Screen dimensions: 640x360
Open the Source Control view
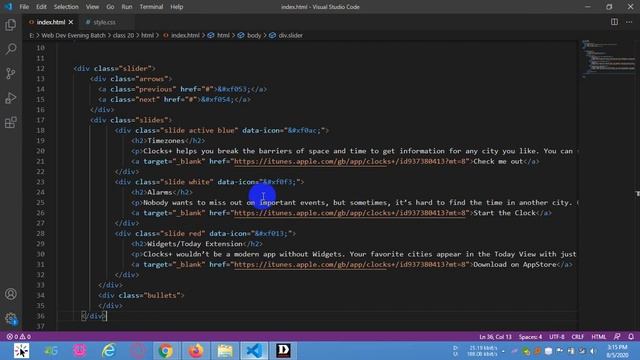(x=11, y=73)
